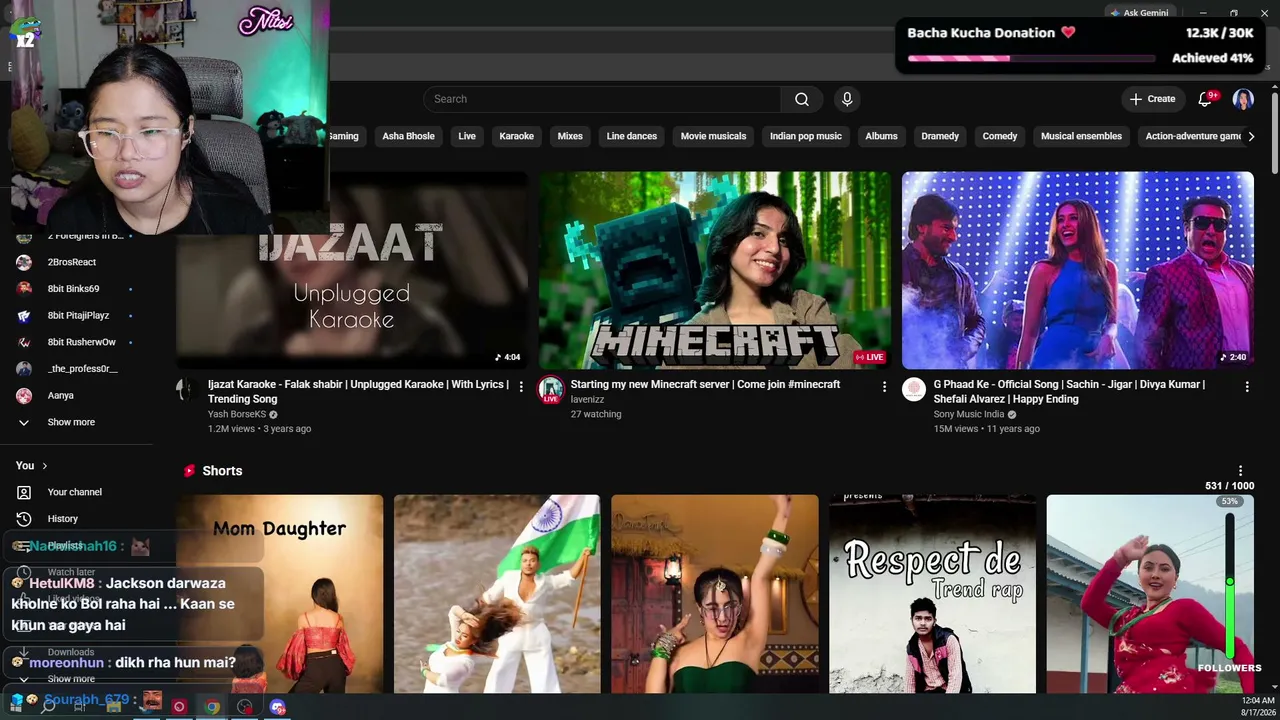Expand the You section chevron
Image resolution: width=1280 pixels, height=720 pixels.
pos(44,466)
